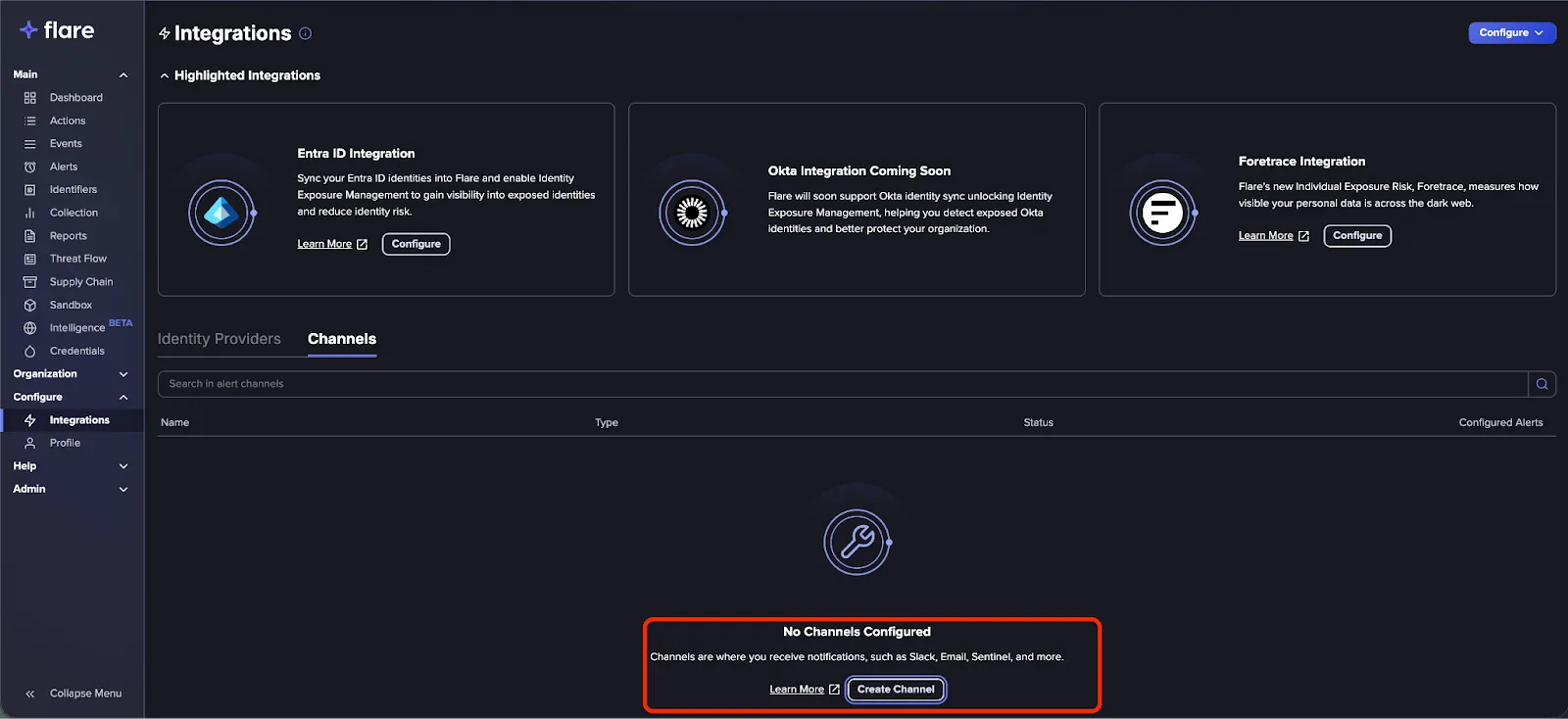Collapse the Configure sidebar section
The image size is (1568, 719).
coord(123,397)
